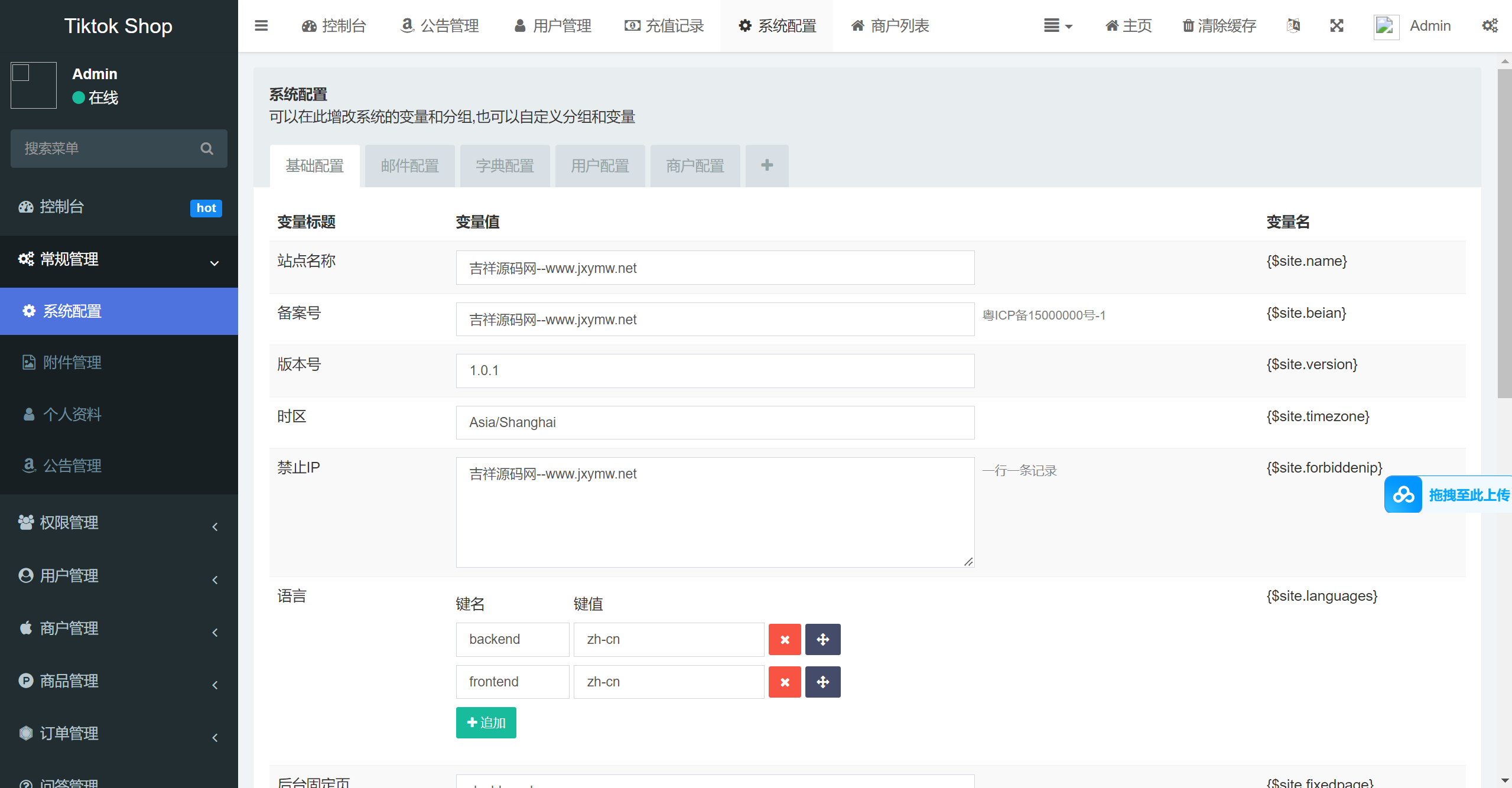This screenshot has width=1512, height=788.
Task: Open the language switch icon
Action: pos(1293,25)
